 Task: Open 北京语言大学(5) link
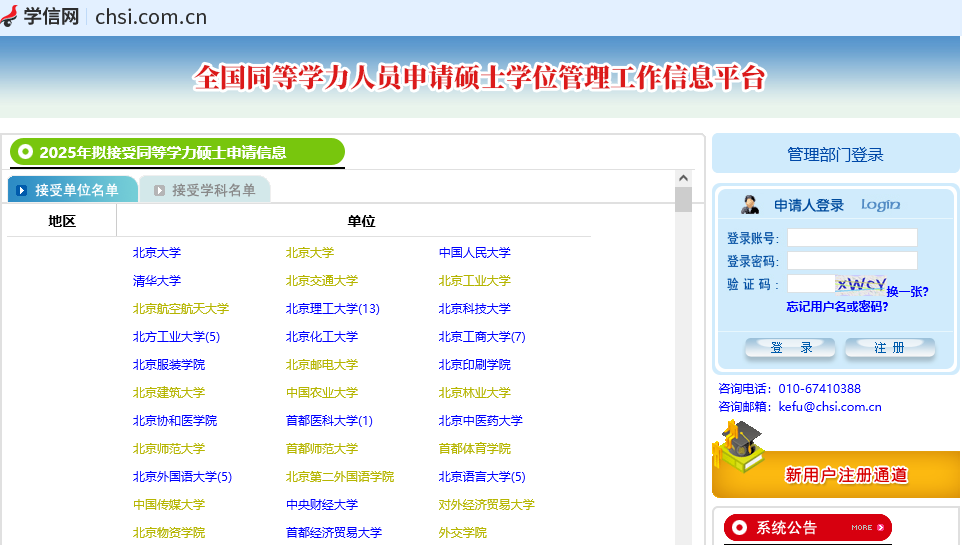click(x=482, y=477)
